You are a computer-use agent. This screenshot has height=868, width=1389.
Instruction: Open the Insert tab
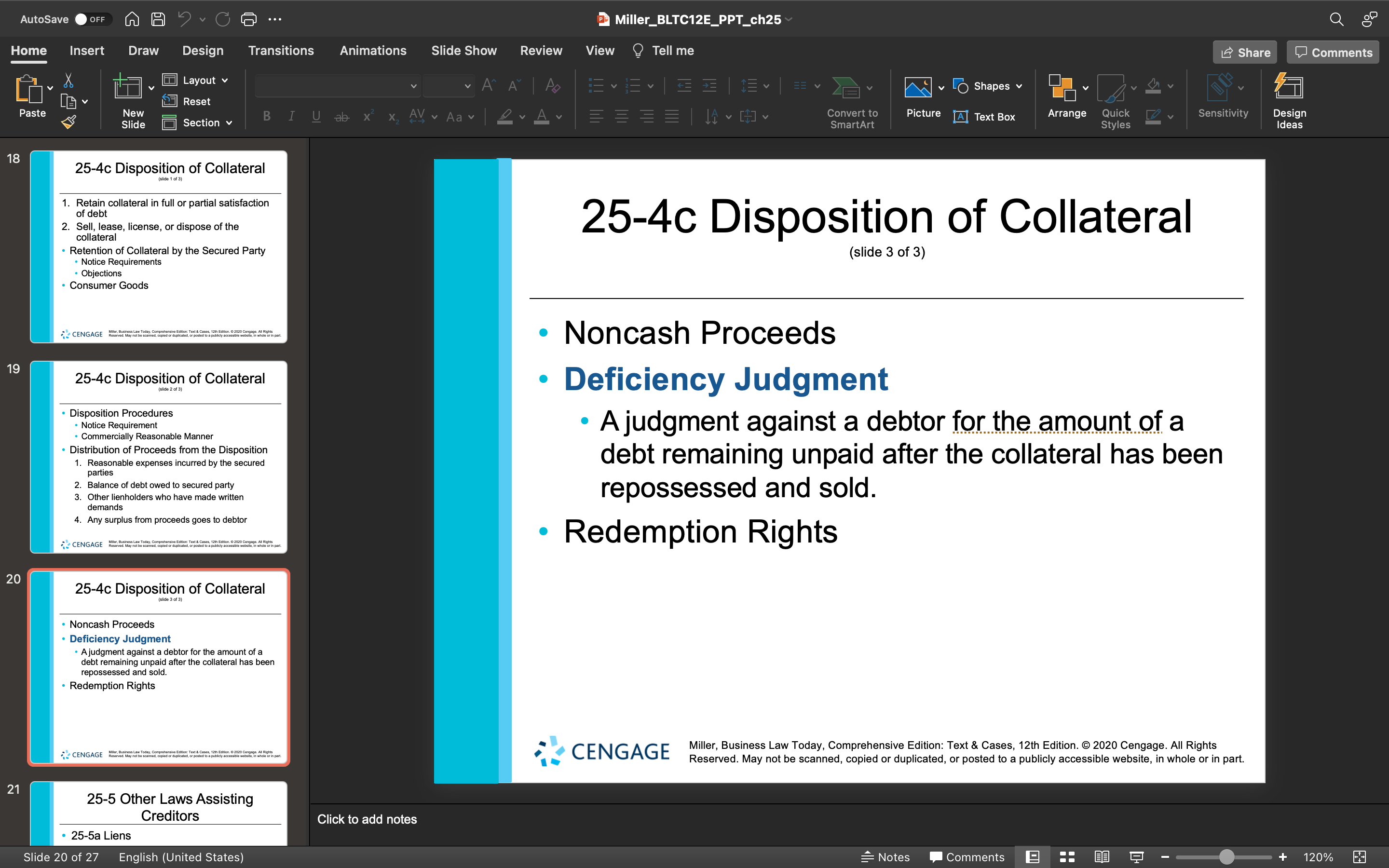pos(87,51)
